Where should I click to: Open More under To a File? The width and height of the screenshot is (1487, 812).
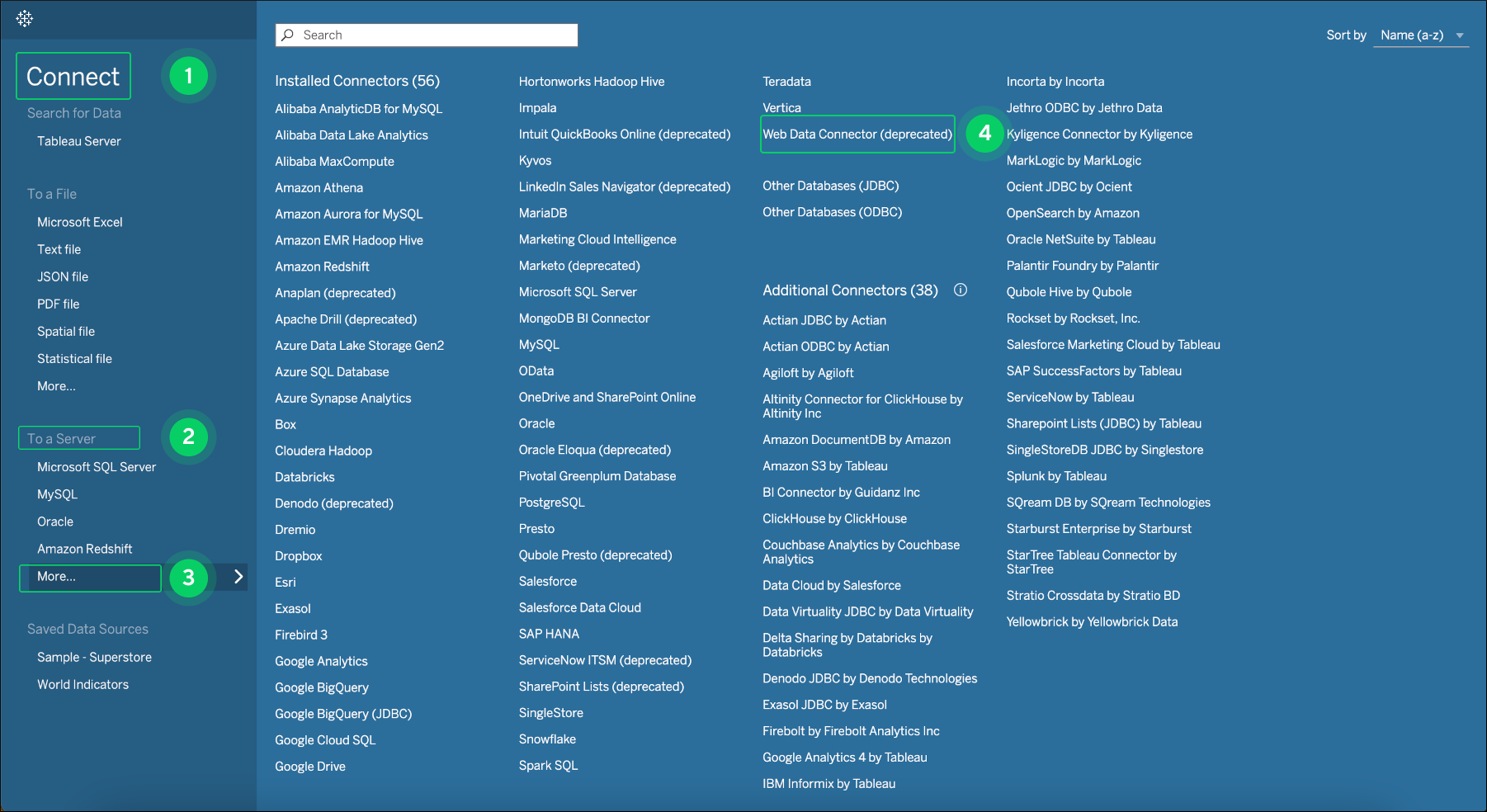pyautogui.click(x=56, y=386)
